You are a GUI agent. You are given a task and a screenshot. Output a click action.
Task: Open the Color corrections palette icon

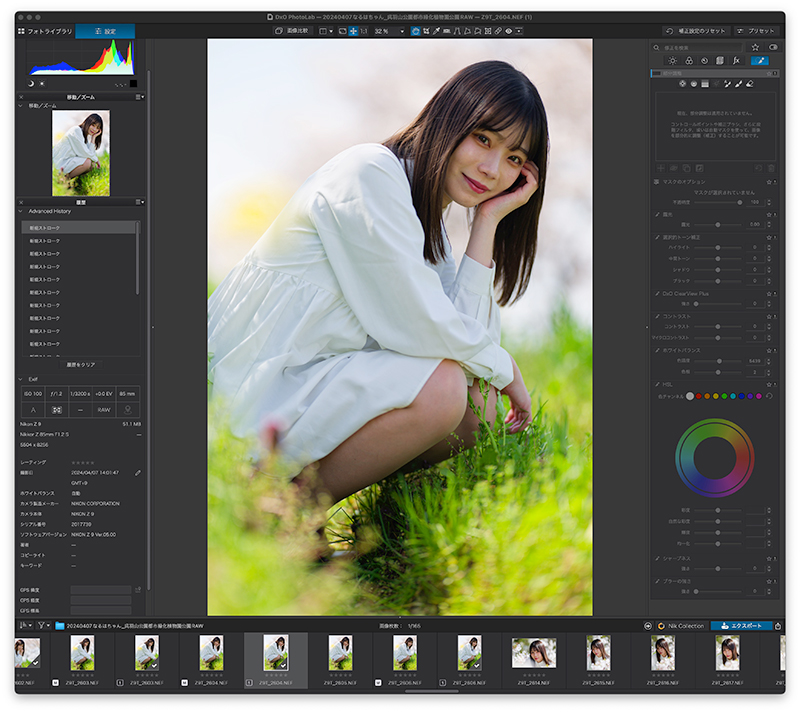[689, 61]
